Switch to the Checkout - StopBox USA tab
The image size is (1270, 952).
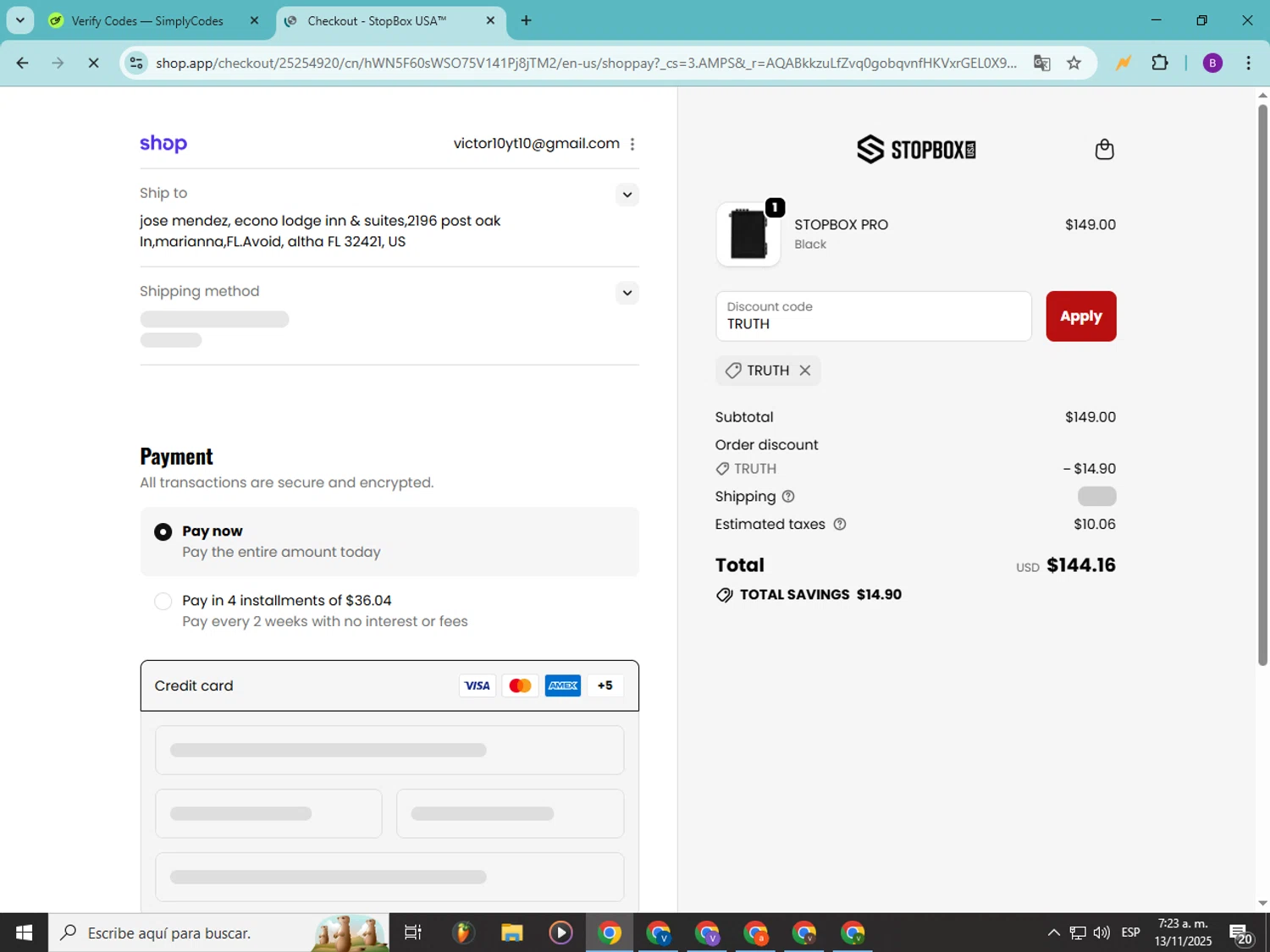pos(391,20)
